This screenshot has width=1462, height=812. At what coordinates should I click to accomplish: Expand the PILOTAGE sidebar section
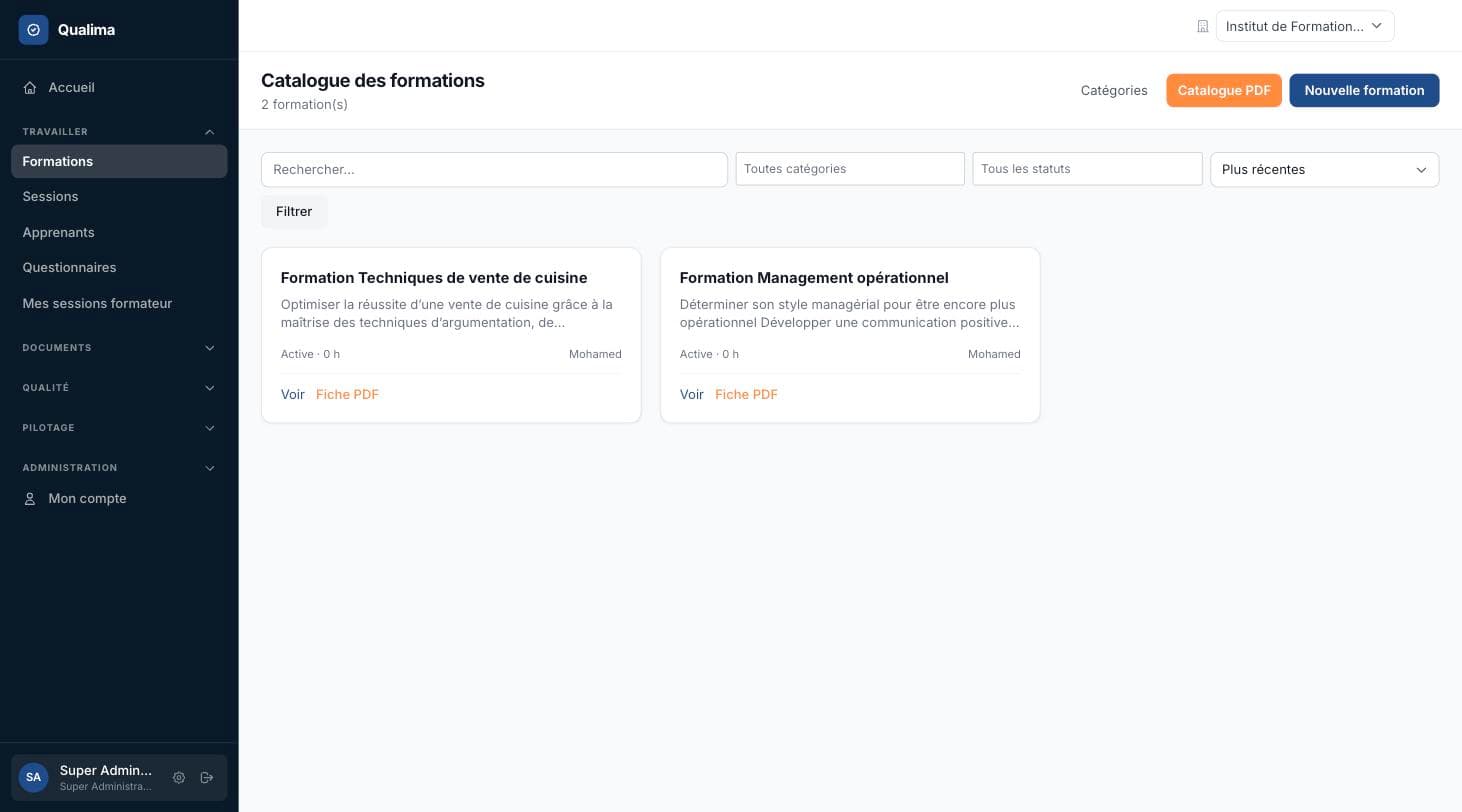click(119, 428)
